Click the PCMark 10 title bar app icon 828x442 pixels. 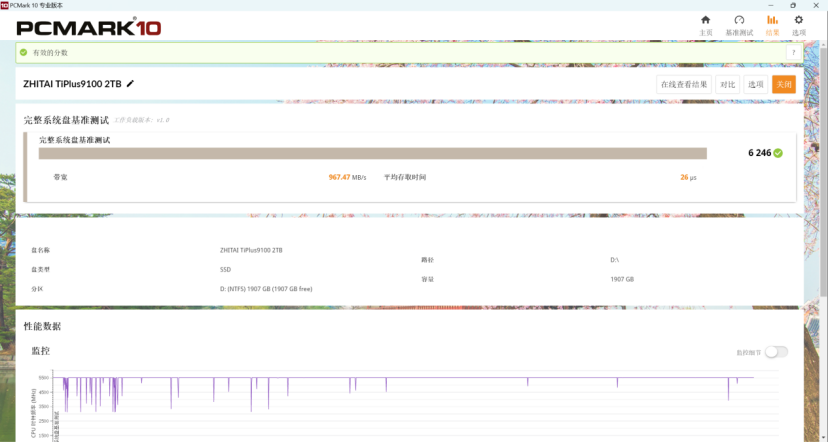5,5
